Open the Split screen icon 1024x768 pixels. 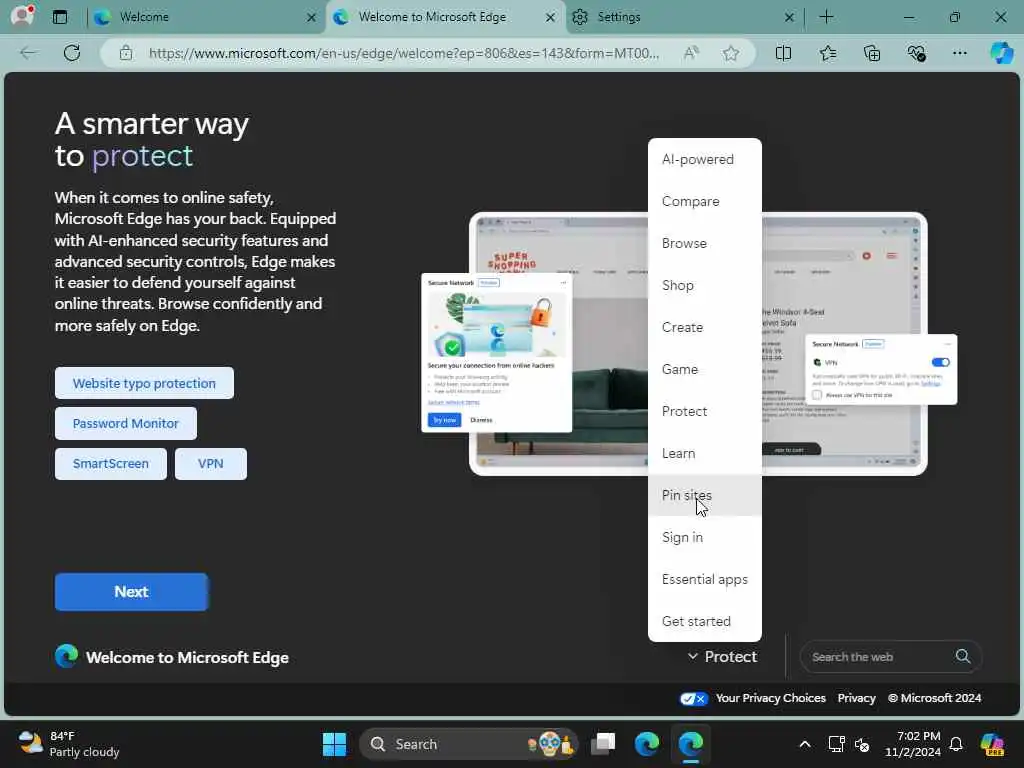(x=783, y=53)
